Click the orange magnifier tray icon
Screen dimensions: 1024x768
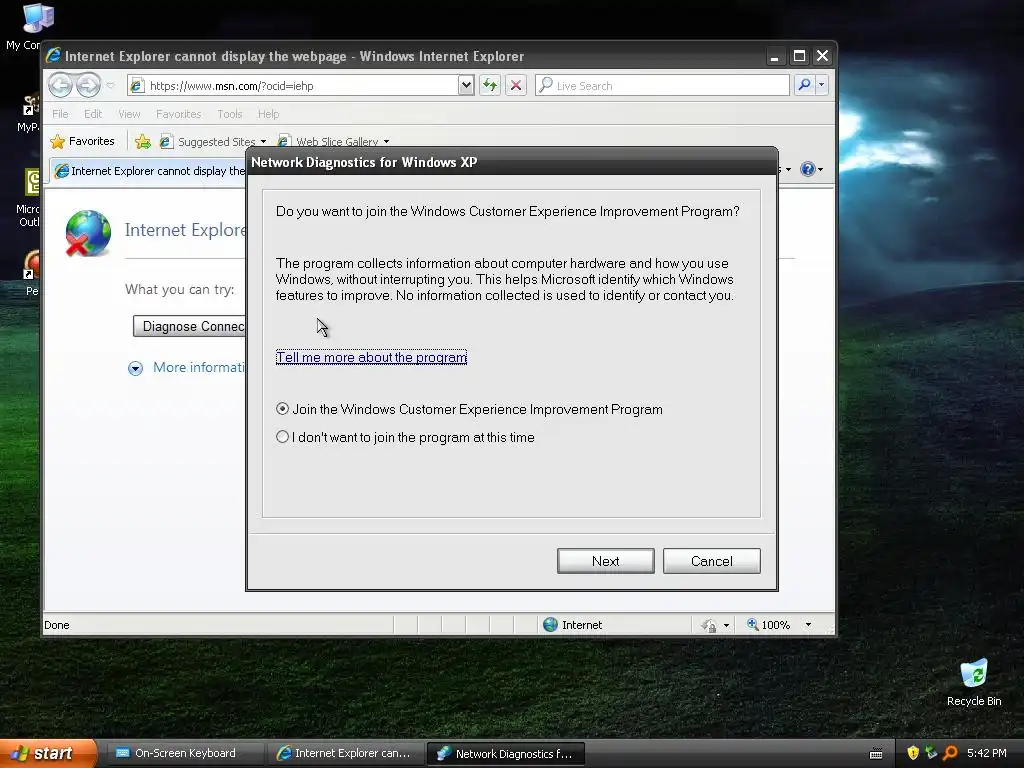point(950,753)
